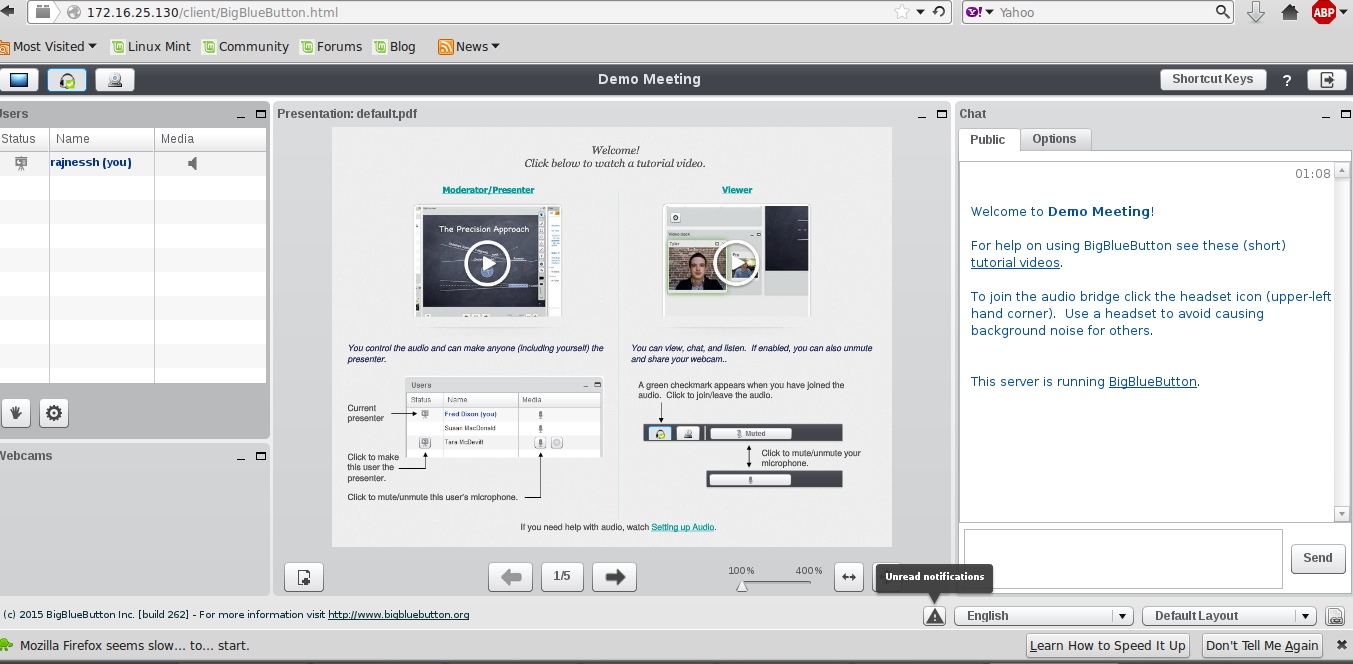Click Don't Tell Me Again button
This screenshot has height=664, width=1353.
pyautogui.click(x=1262, y=646)
